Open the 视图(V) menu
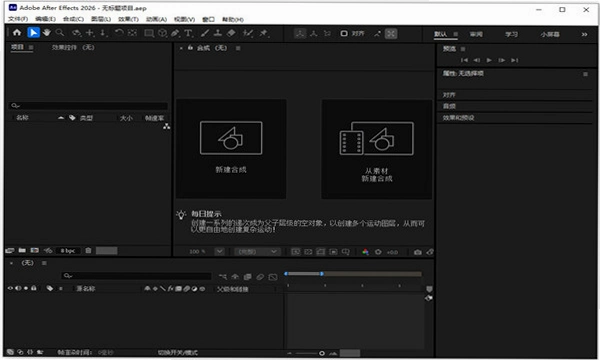Image resolution: width=600 pixels, height=360 pixels. 184,19
